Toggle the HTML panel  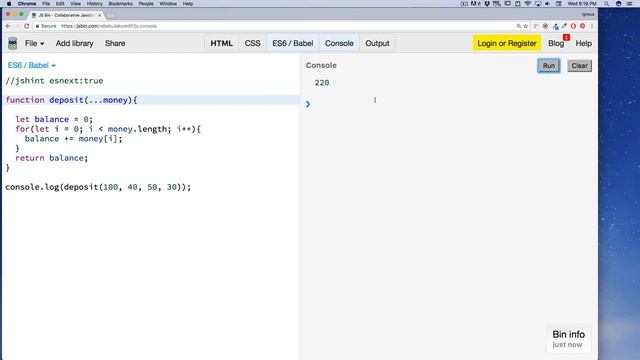click(221, 43)
